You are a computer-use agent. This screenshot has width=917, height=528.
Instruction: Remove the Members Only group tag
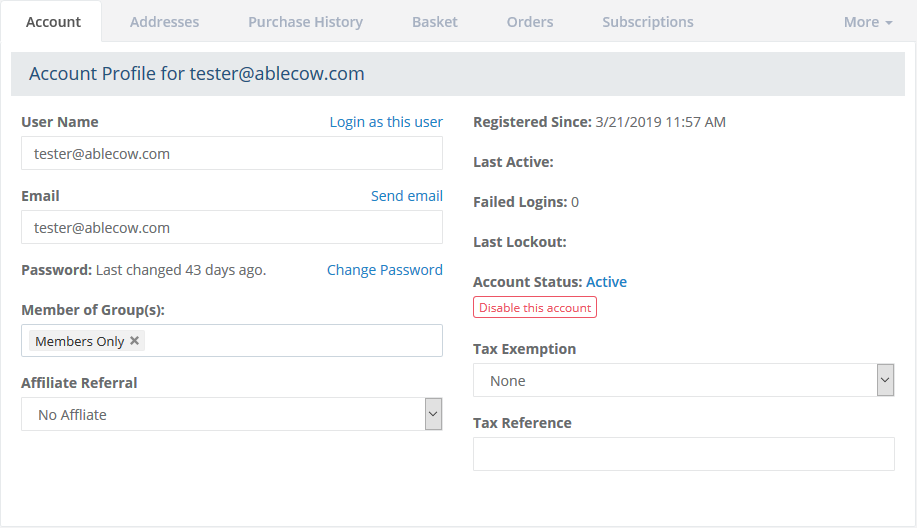(135, 341)
